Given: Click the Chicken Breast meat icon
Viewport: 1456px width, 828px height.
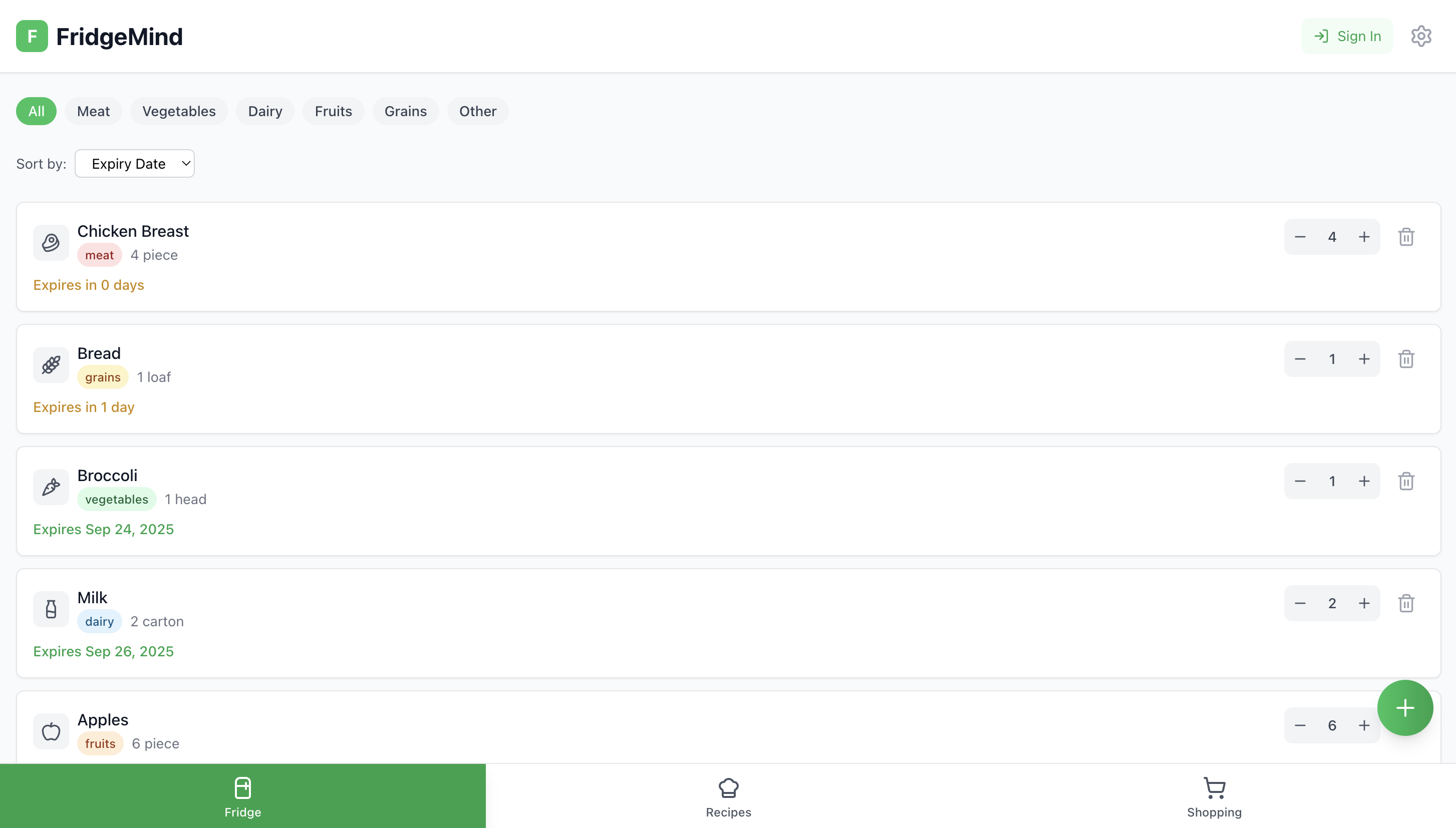Looking at the screenshot, I should 51,243.
